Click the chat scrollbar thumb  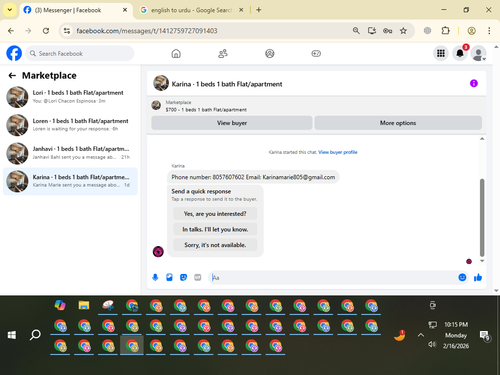click(x=482, y=218)
